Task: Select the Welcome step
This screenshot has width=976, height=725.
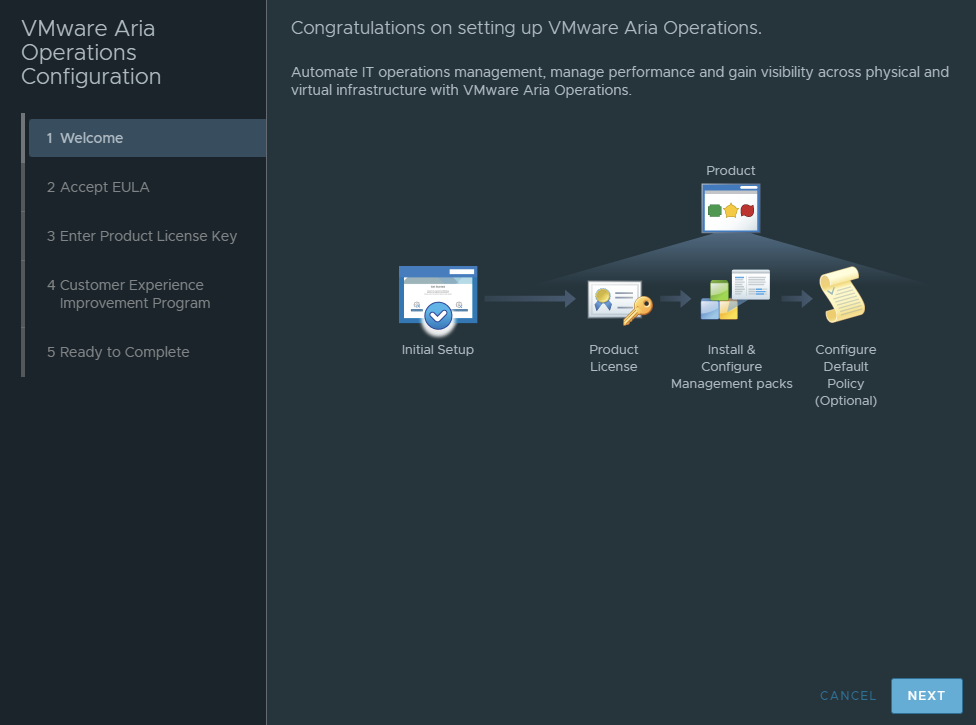Action: pos(148,138)
